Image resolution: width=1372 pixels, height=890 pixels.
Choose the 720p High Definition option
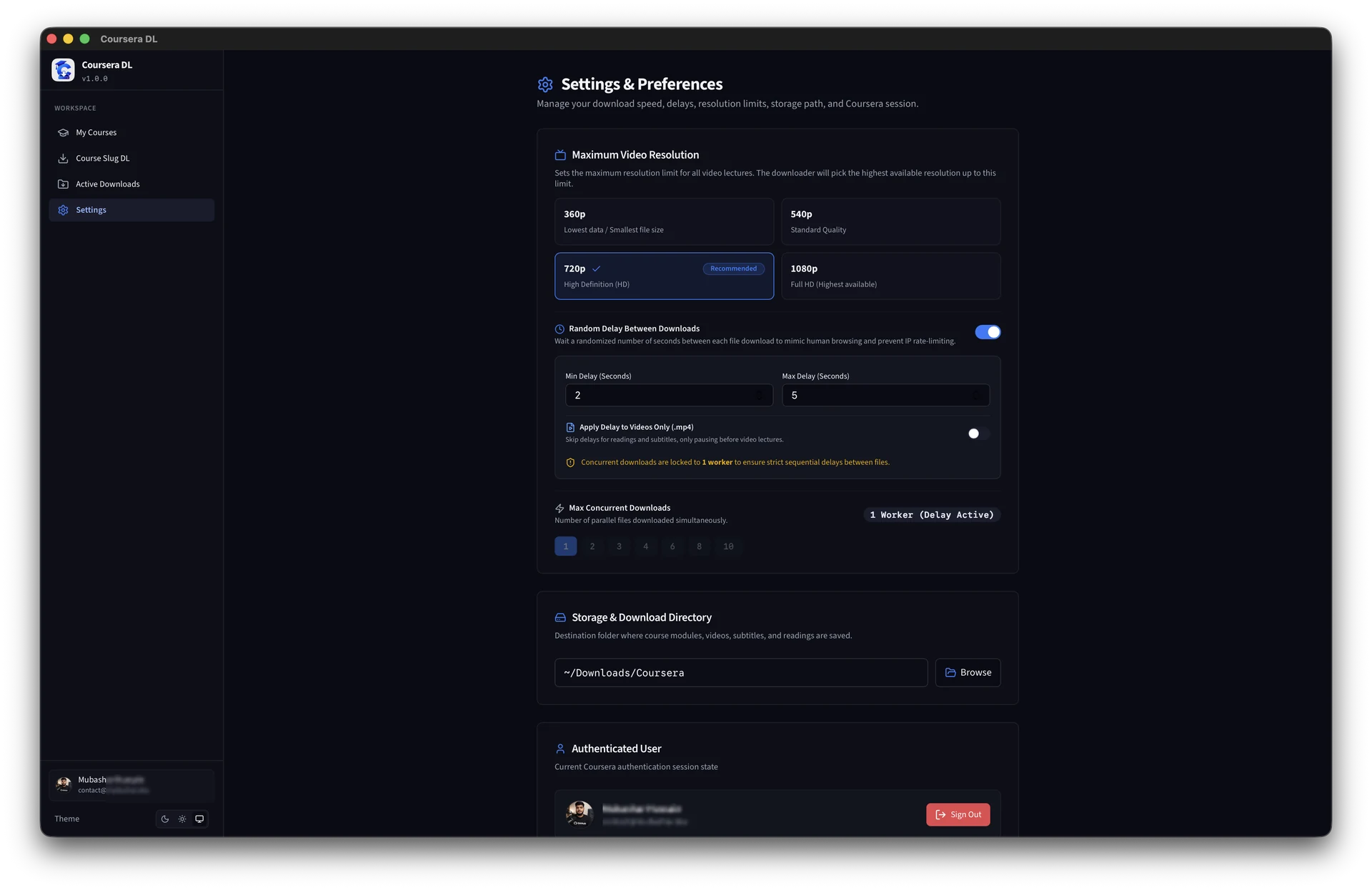point(664,276)
